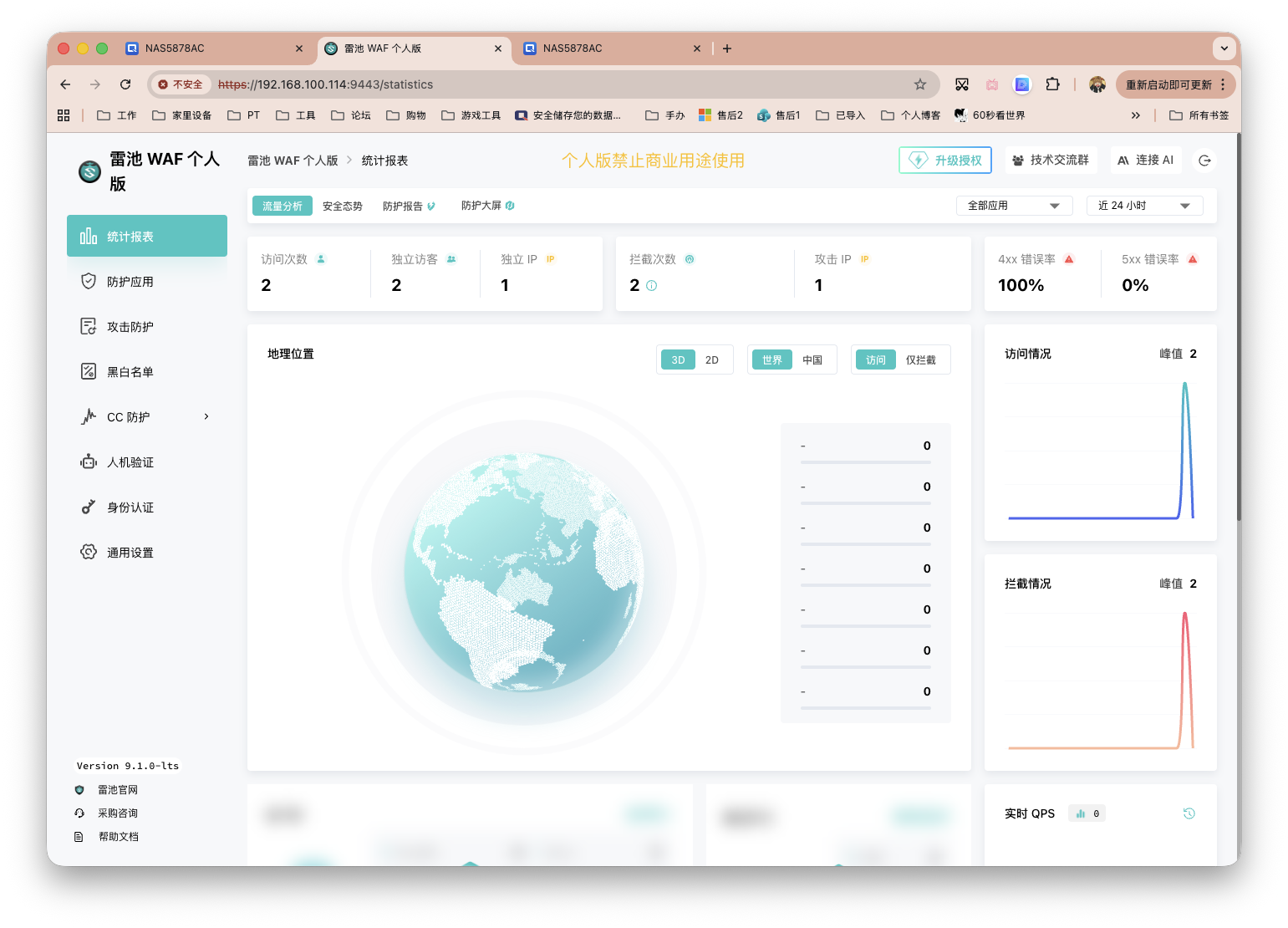Open the 近 24 小时 time range selector
This screenshot has height=928, width=1288.
(x=1144, y=205)
